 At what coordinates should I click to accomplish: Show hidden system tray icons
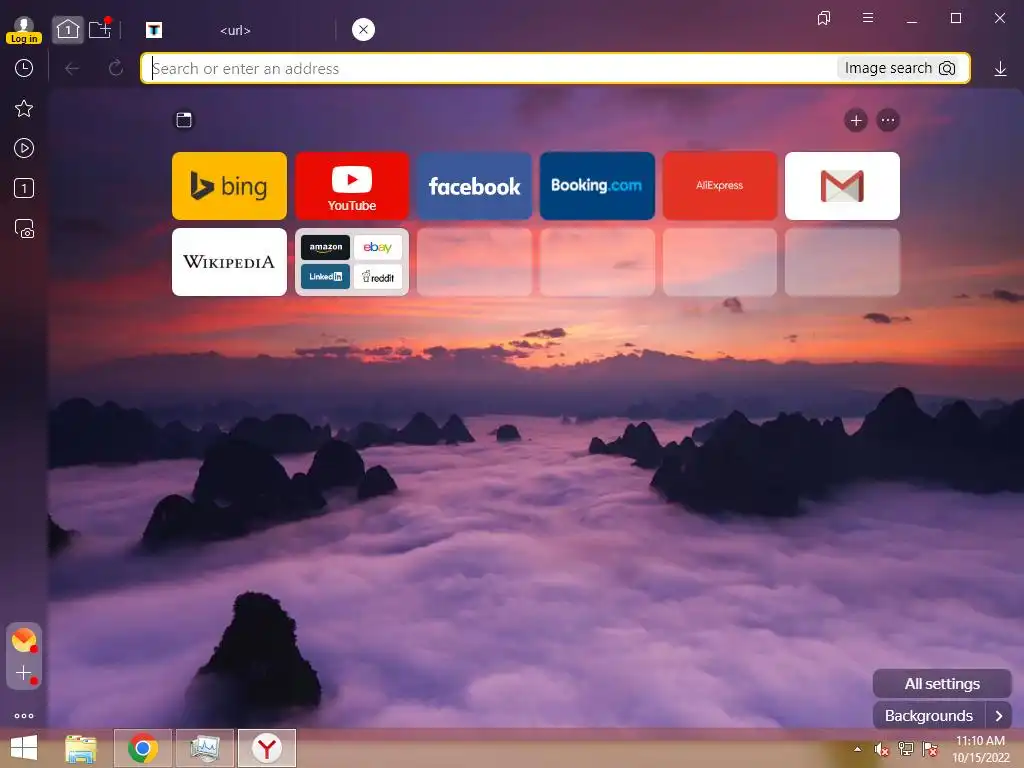click(857, 749)
